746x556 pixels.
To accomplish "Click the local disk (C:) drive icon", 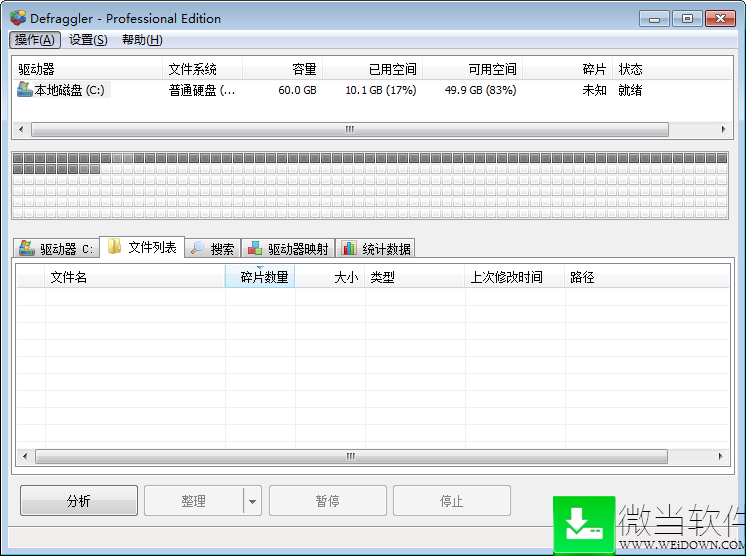I will (x=24, y=89).
